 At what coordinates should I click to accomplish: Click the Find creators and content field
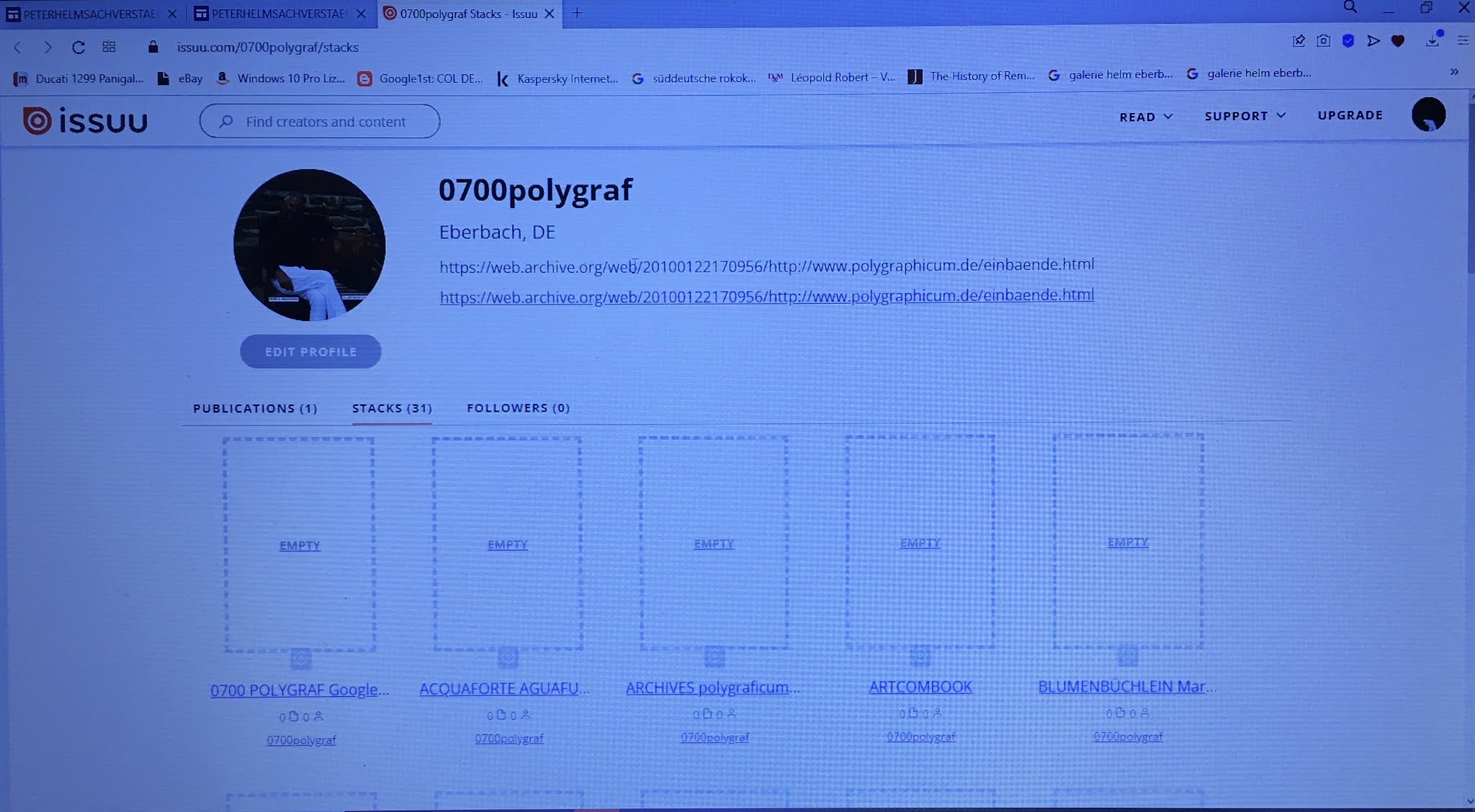[x=320, y=121]
